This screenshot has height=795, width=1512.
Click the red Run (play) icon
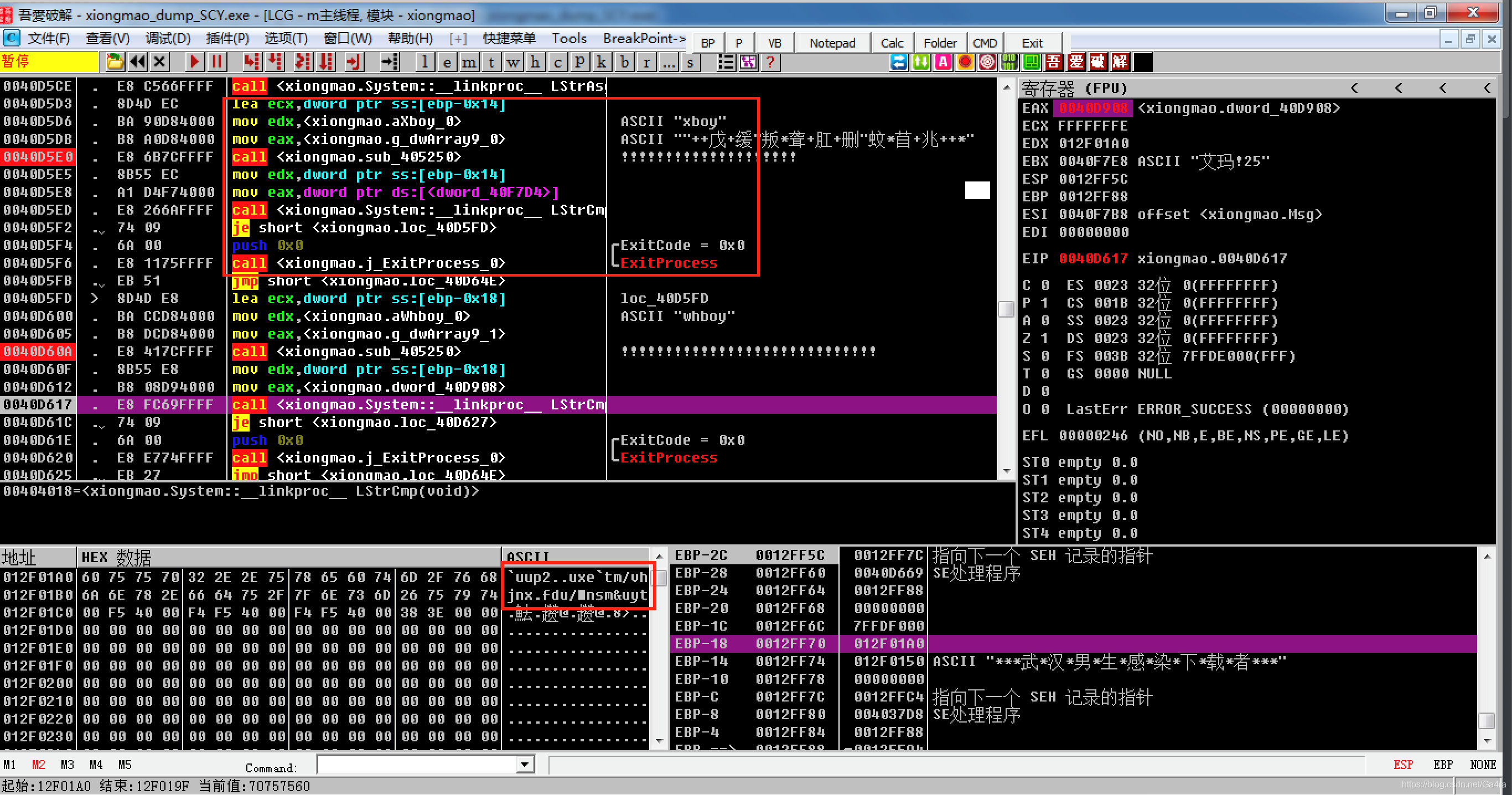194,61
